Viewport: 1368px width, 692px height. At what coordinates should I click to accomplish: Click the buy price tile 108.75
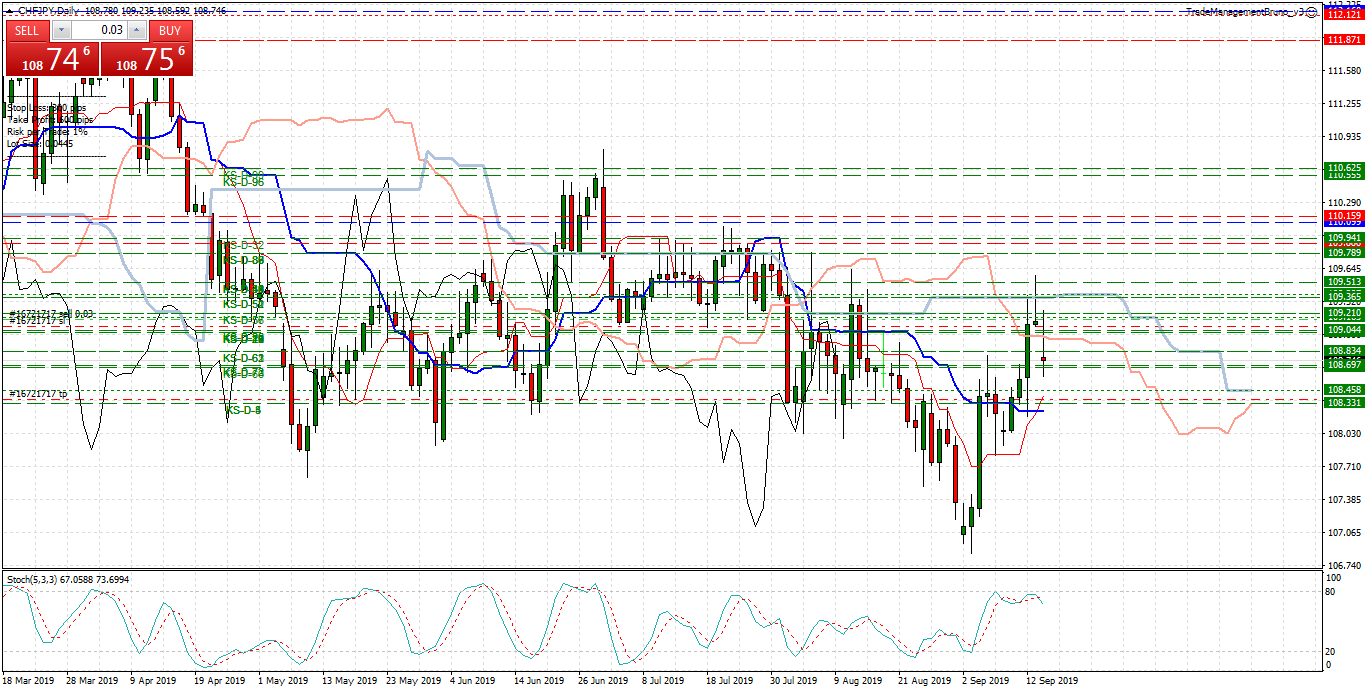(x=146, y=60)
